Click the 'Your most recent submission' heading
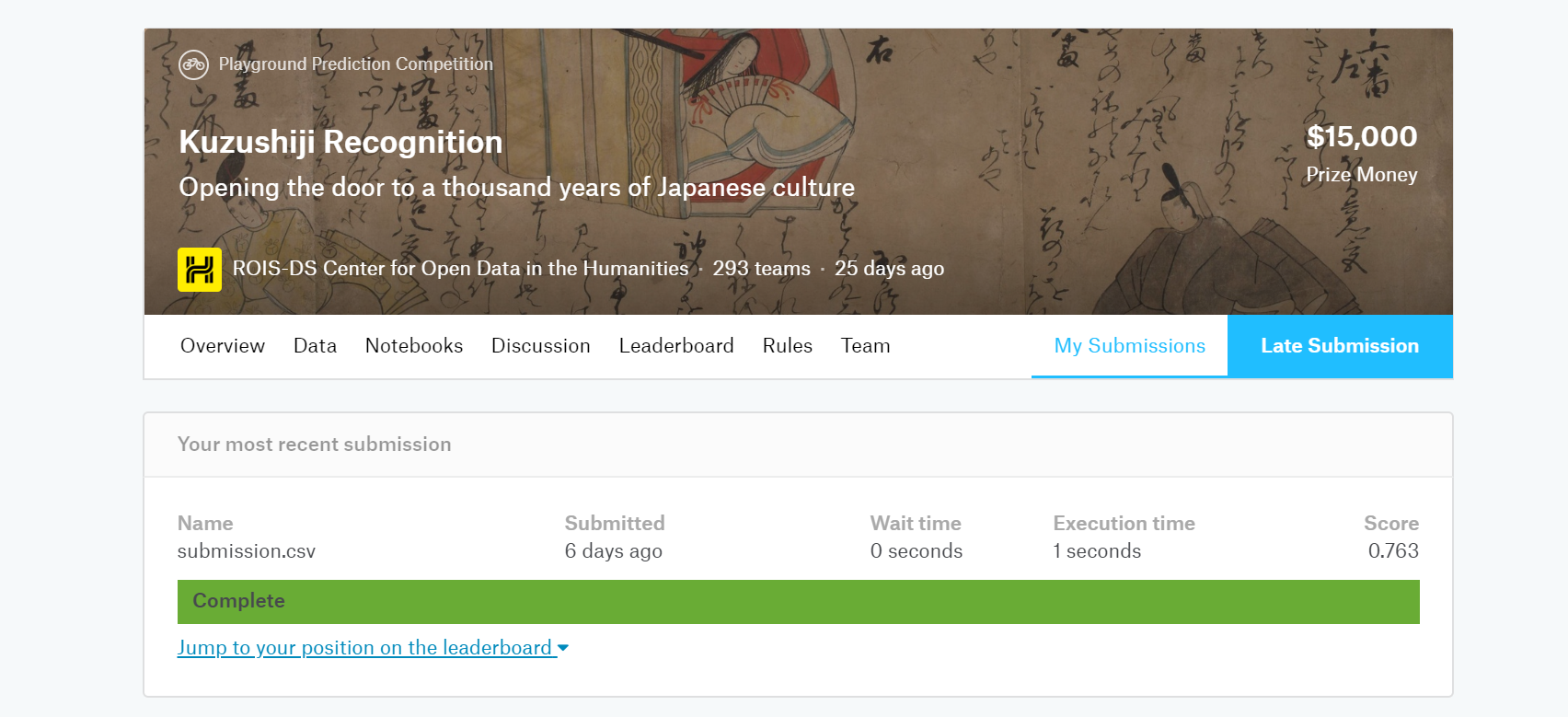The image size is (1568, 717). pyautogui.click(x=315, y=445)
